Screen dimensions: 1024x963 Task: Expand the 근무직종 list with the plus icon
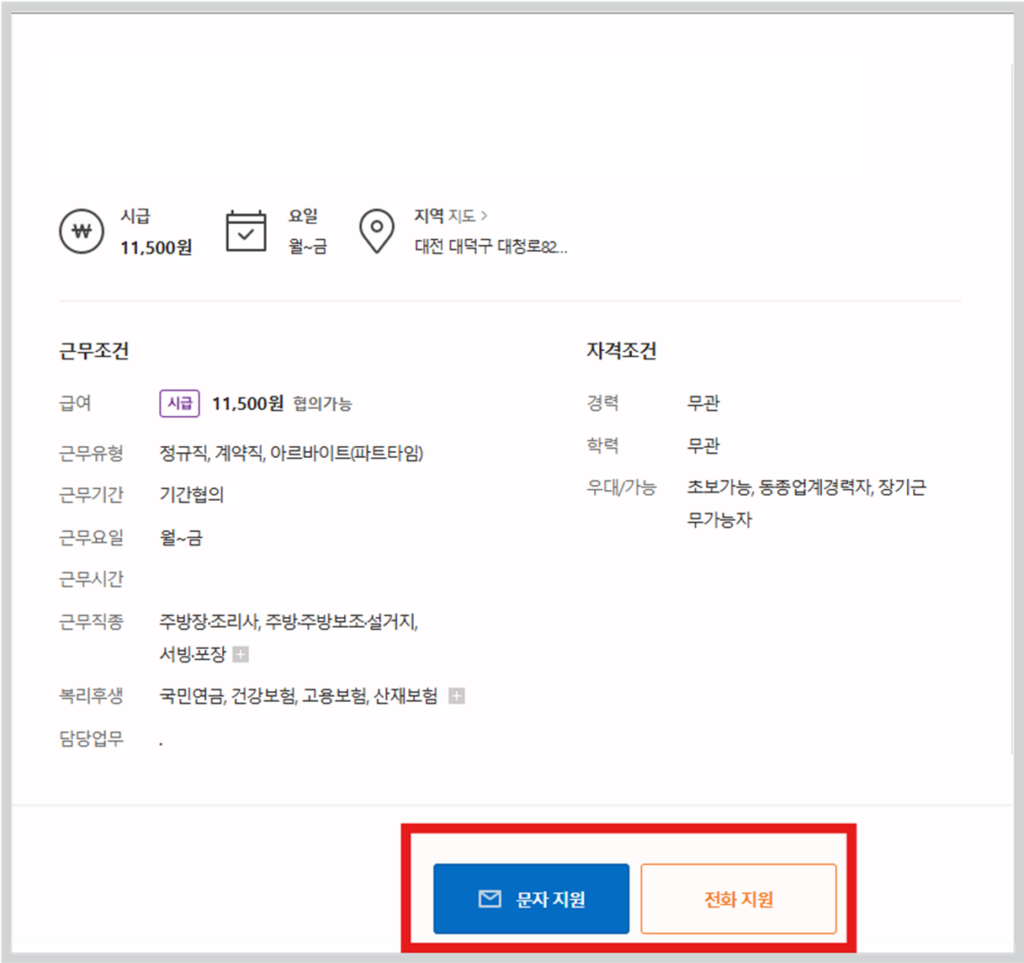click(x=241, y=654)
